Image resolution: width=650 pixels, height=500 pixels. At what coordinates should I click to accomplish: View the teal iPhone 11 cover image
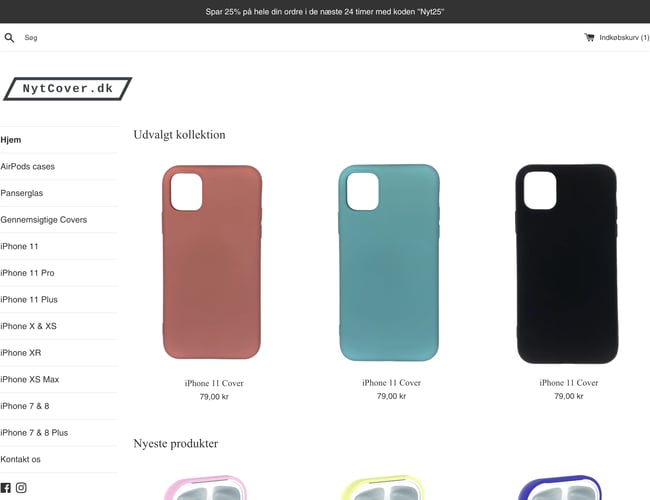(389, 262)
